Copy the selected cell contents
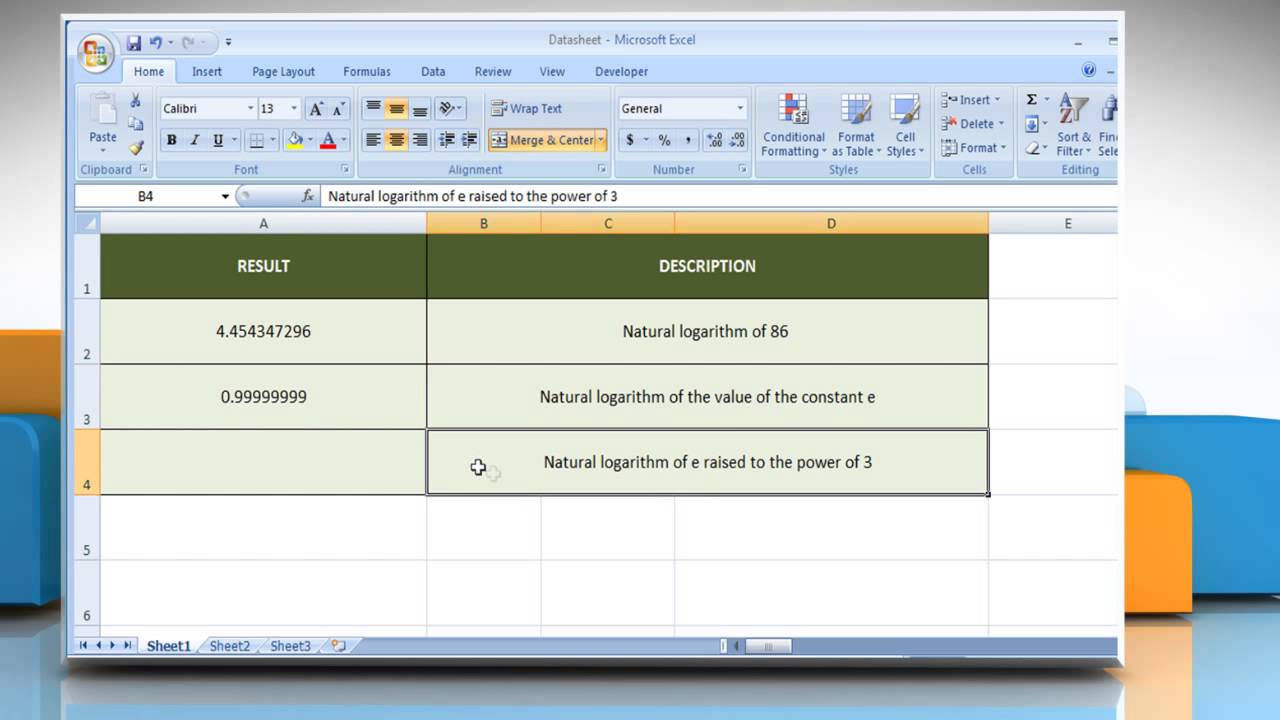This screenshot has width=1280, height=720. tap(136, 124)
